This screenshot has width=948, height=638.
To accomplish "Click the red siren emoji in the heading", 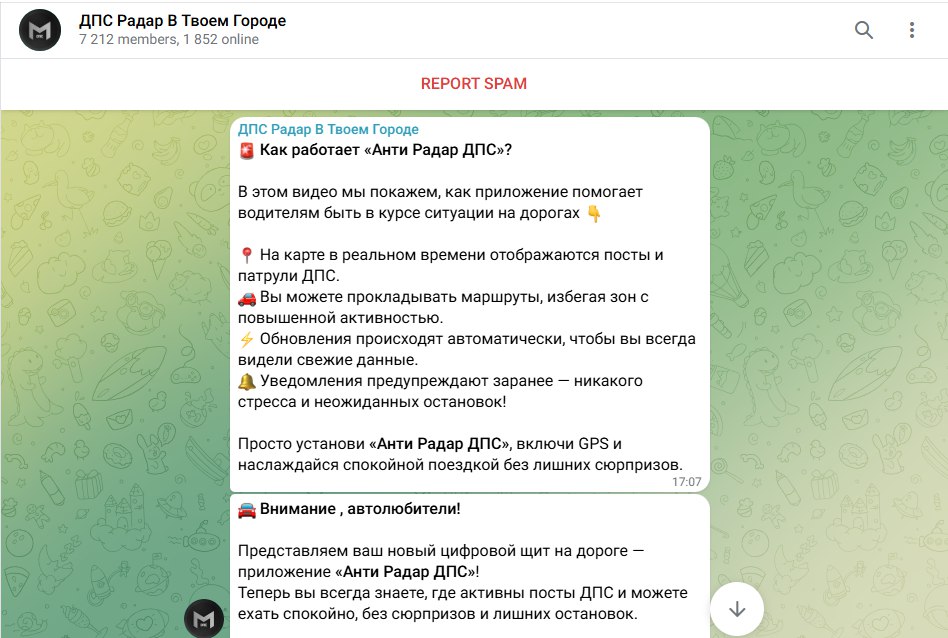I will coord(247,151).
